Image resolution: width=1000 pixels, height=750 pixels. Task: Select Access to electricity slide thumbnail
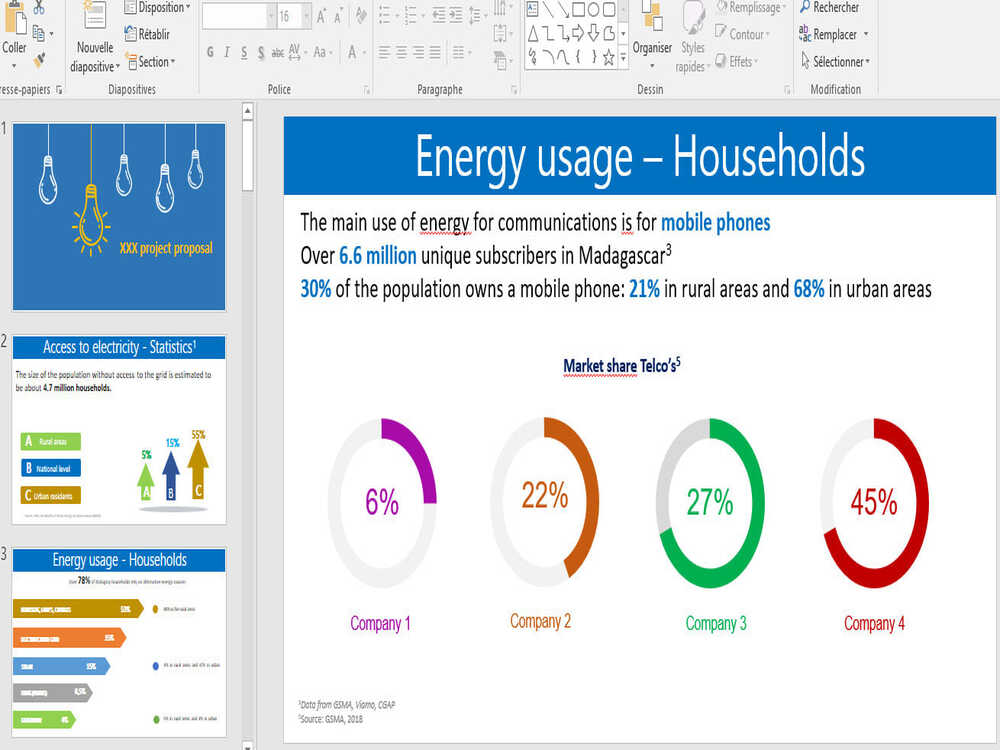tap(119, 430)
